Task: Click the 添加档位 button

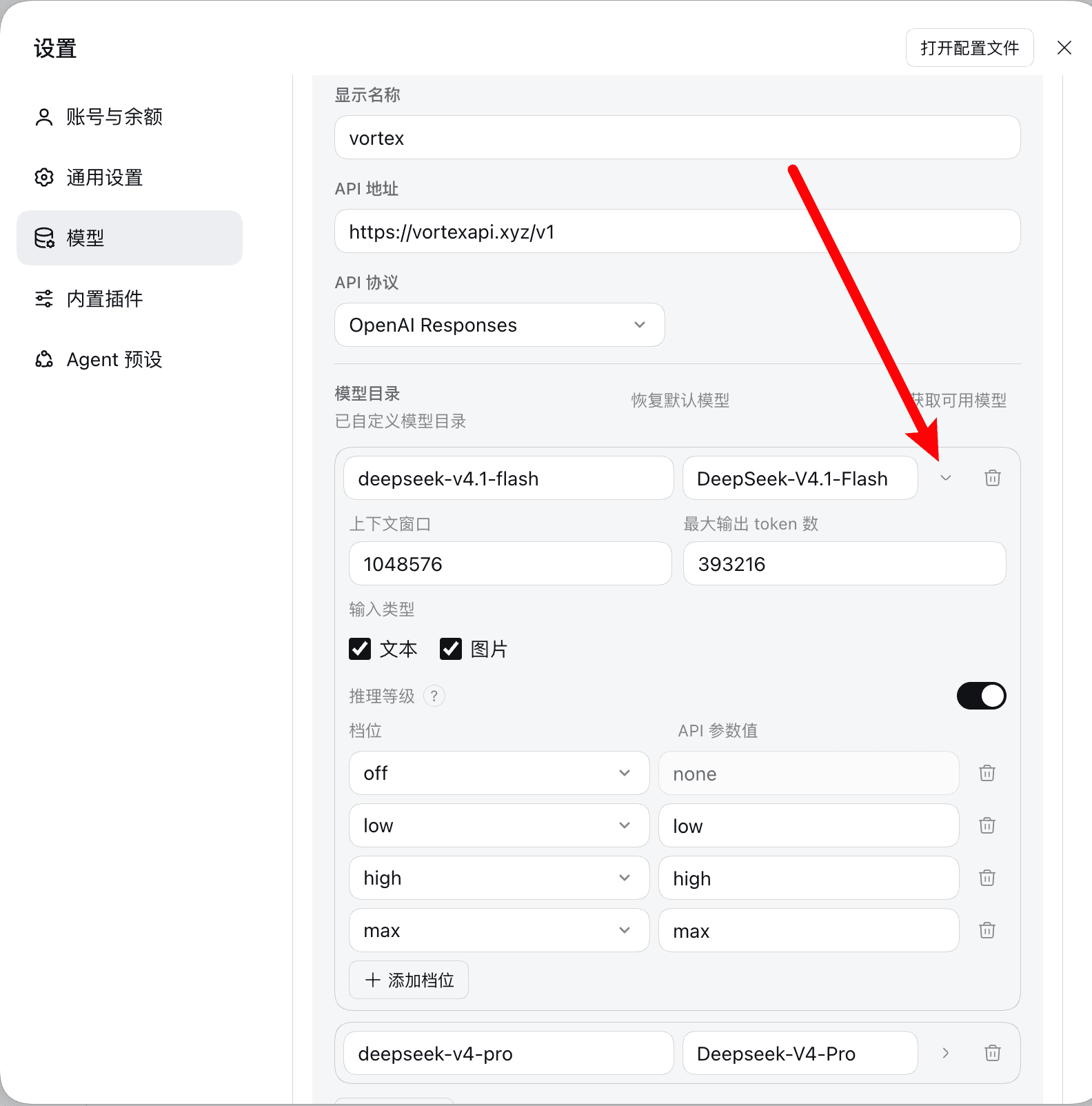Action: 409,980
